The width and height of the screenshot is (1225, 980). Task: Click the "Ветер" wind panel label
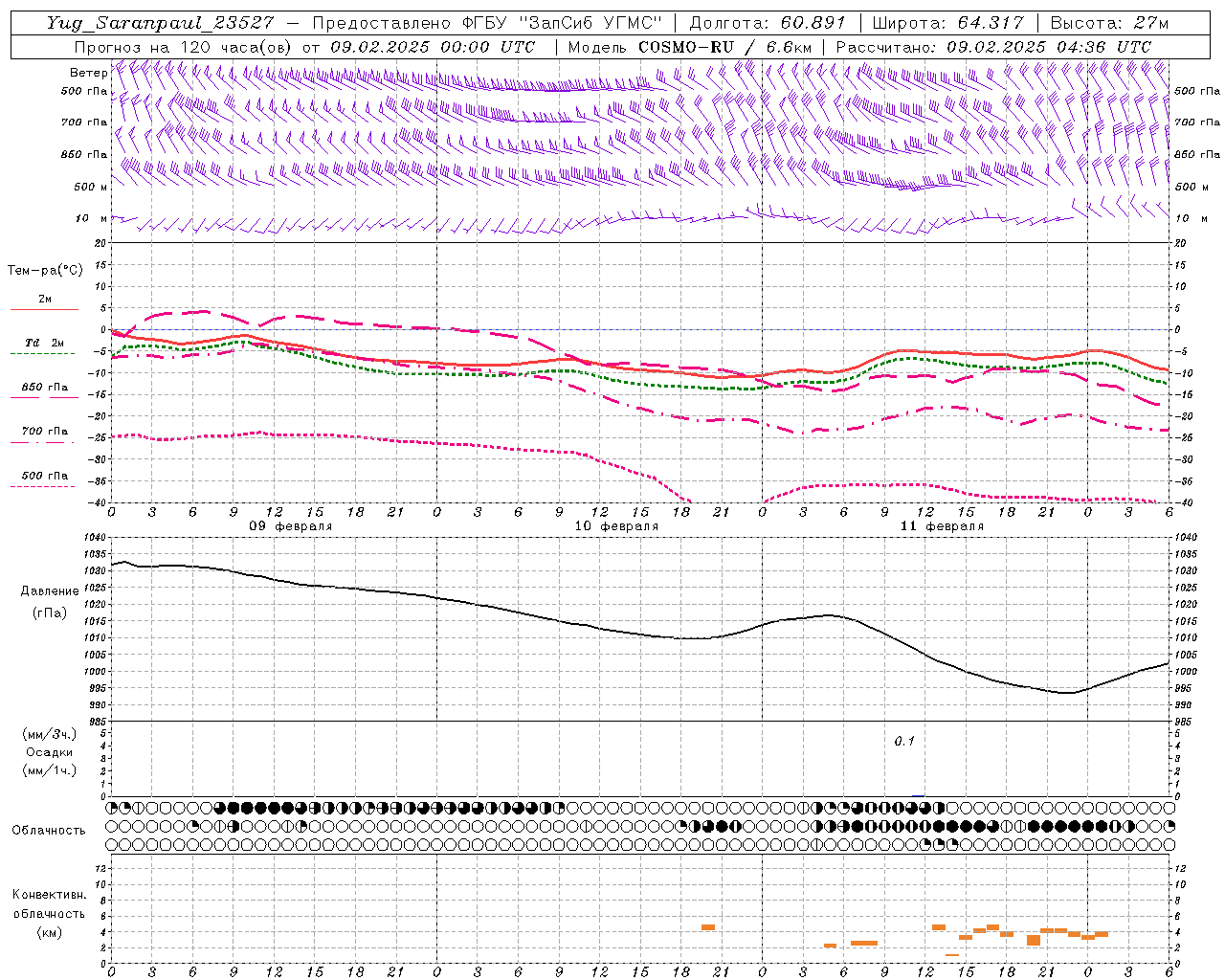coord(88,73)
